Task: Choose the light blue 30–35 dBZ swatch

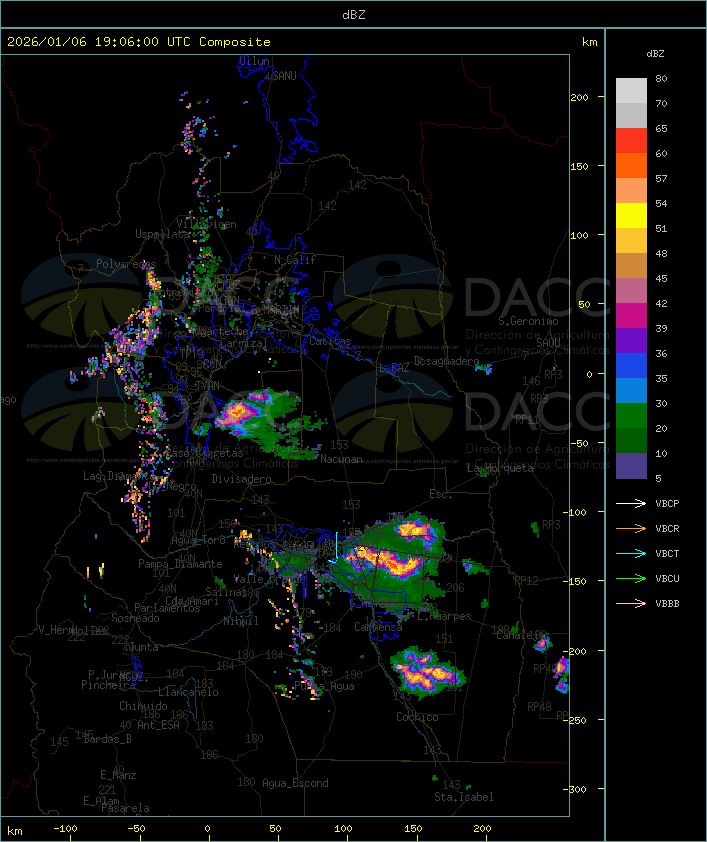Action: click(631, 390)
